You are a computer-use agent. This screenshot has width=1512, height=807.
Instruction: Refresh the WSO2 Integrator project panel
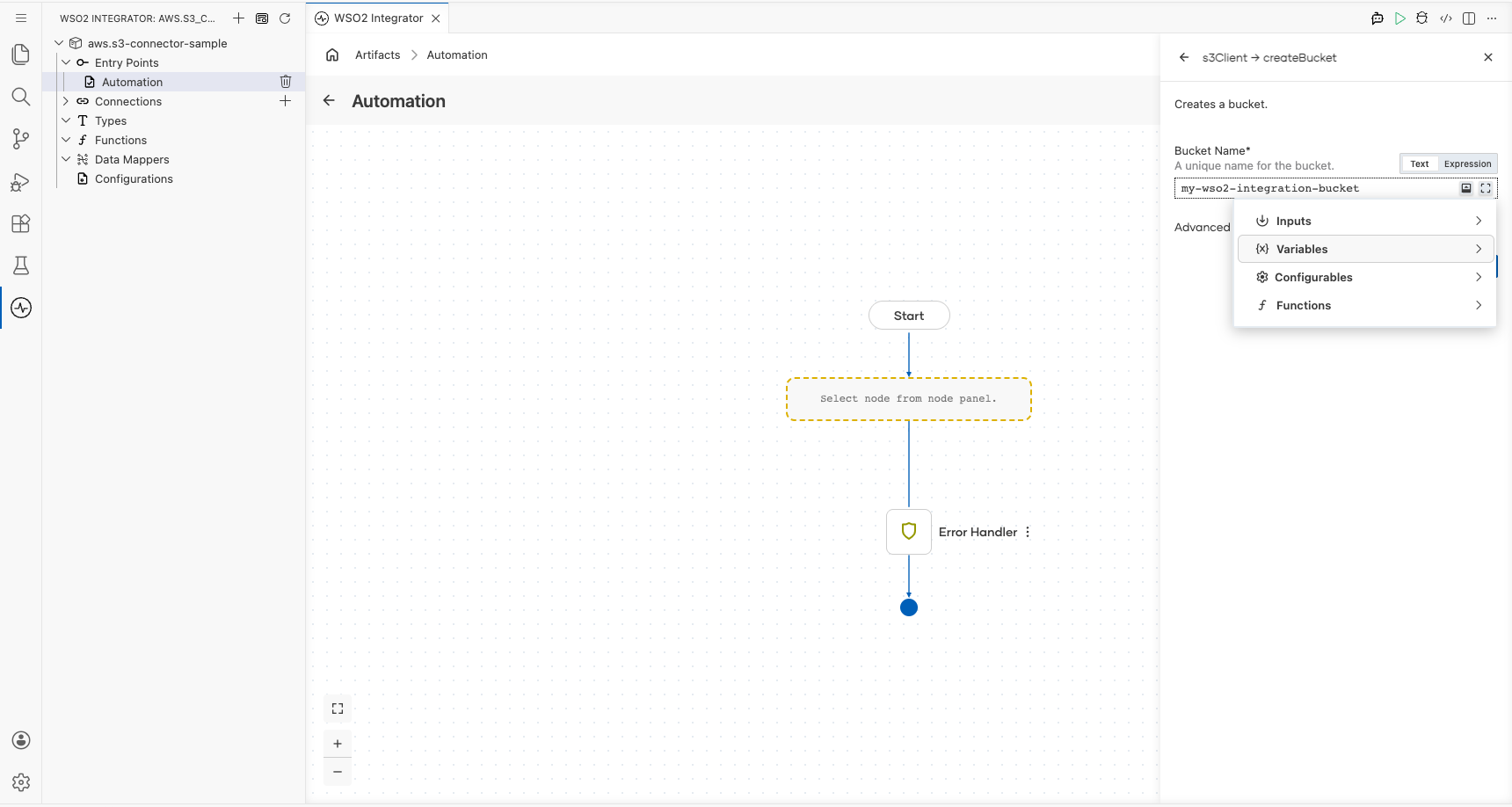[x=285, y=18]
